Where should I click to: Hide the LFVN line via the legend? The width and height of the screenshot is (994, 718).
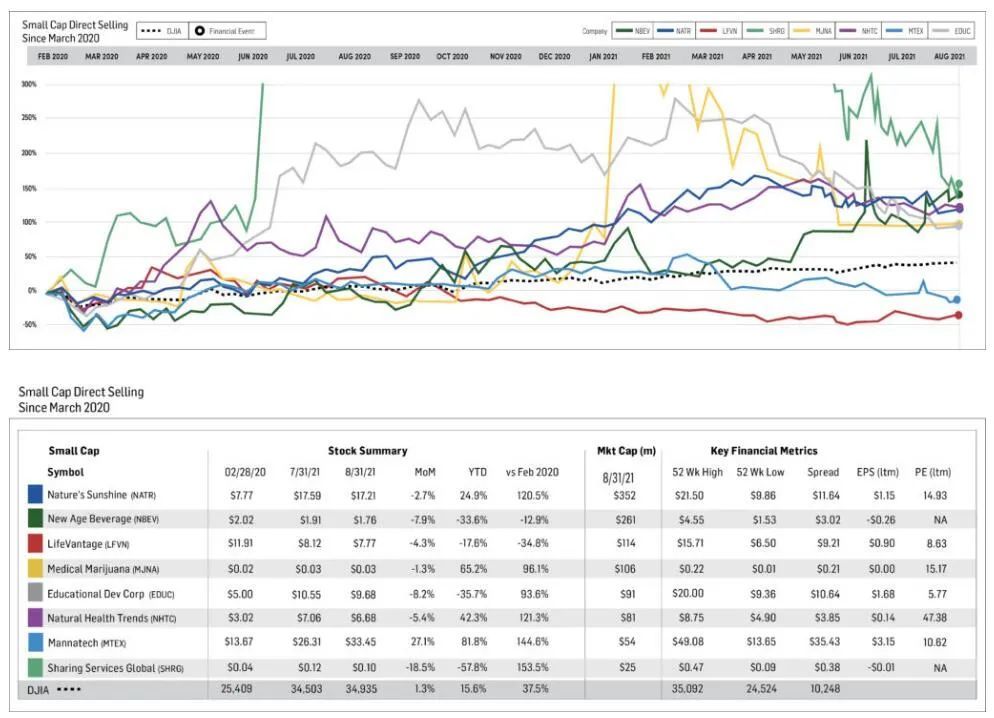pyautogui.click(x=719, y=30)
